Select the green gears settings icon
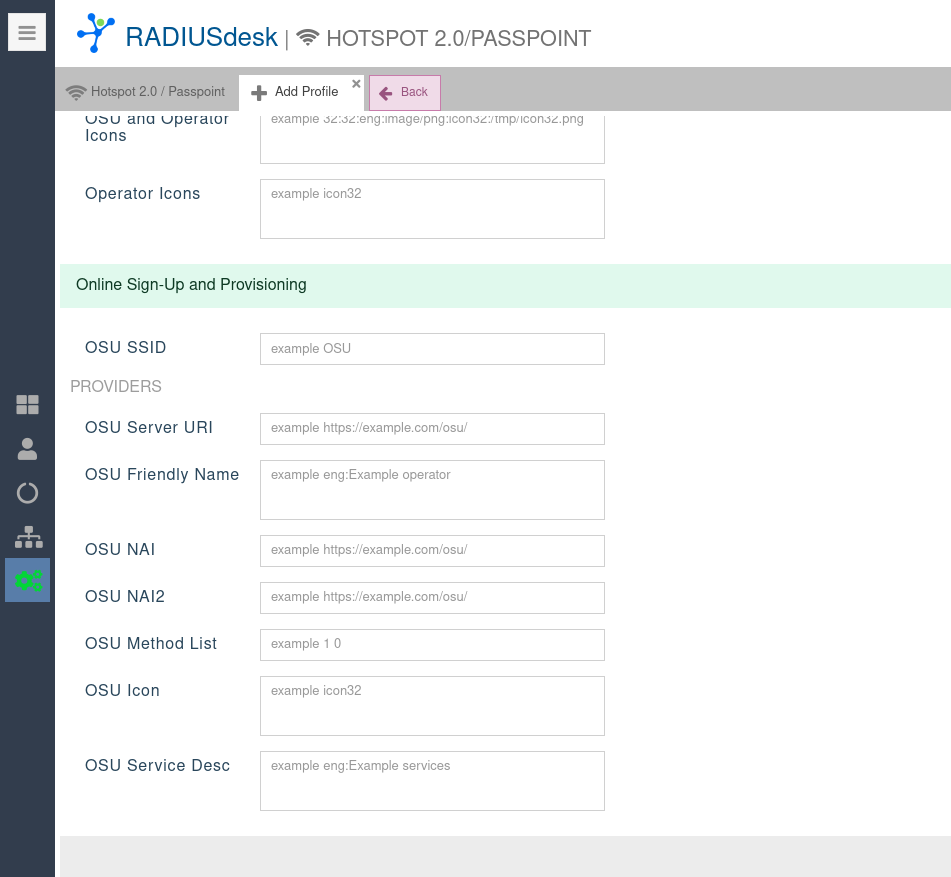 point(28,580)
